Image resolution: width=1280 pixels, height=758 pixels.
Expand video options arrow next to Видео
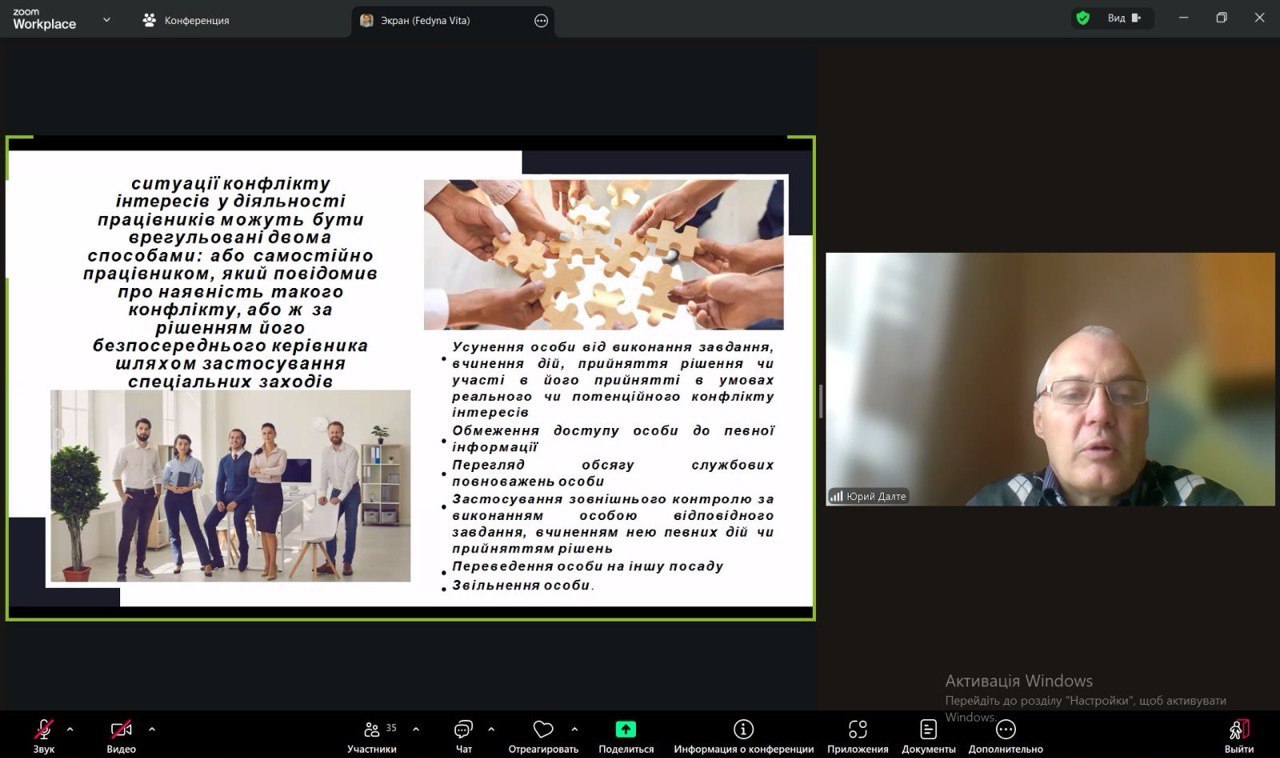pyautogui.click(x=152, y=729)
